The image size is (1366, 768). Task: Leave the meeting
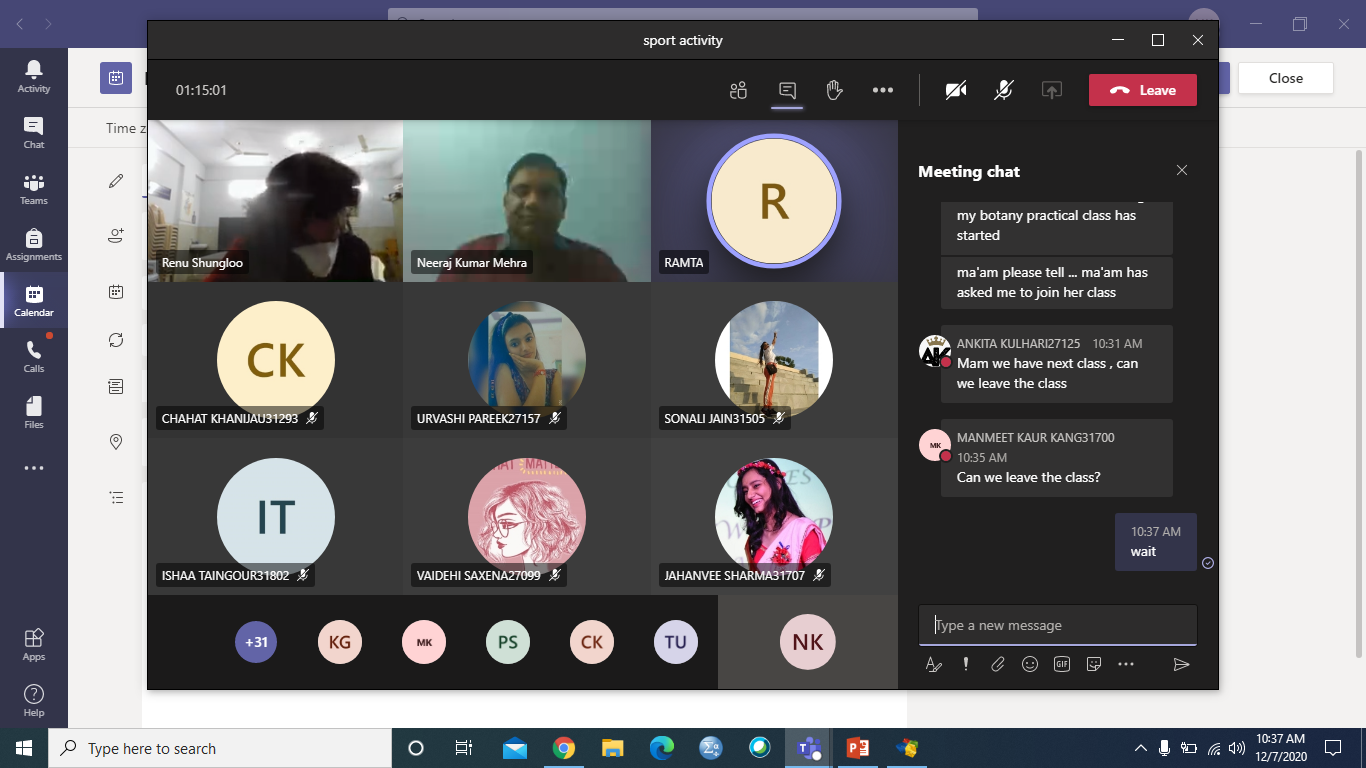pos(1142,90)
